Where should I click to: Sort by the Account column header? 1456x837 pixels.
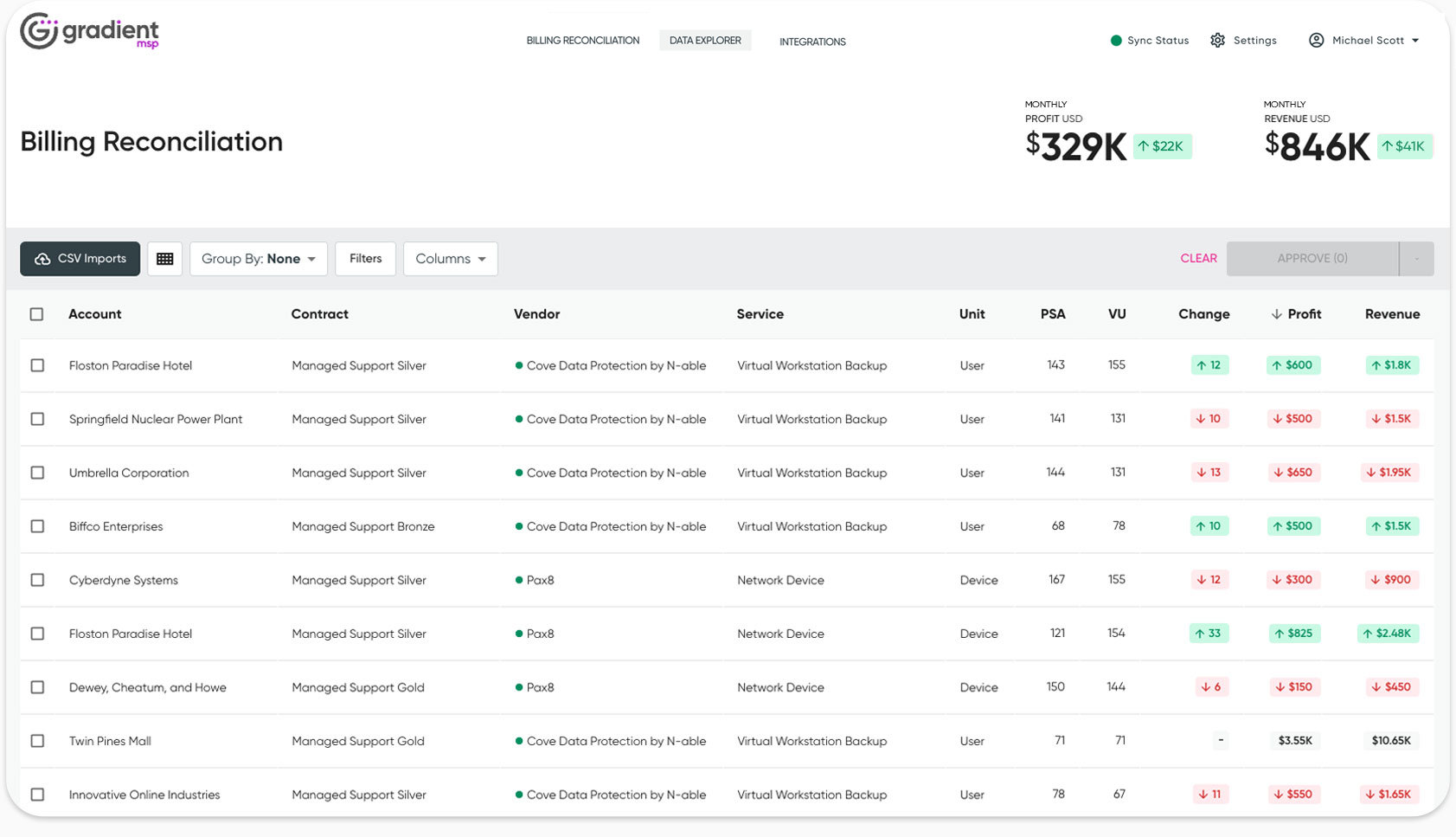coord(95,314)
